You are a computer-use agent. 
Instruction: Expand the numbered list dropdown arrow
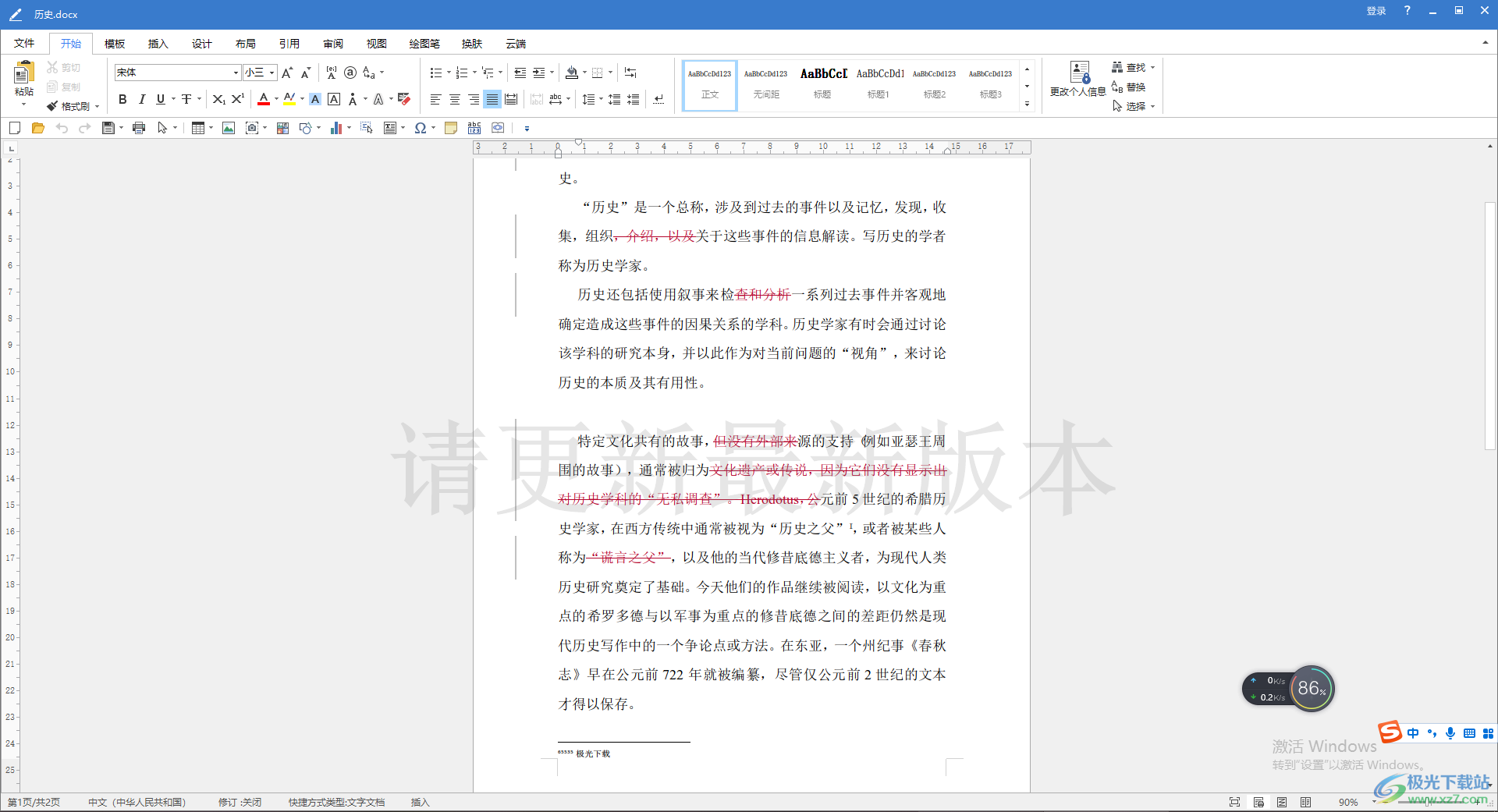pos(474,73)
